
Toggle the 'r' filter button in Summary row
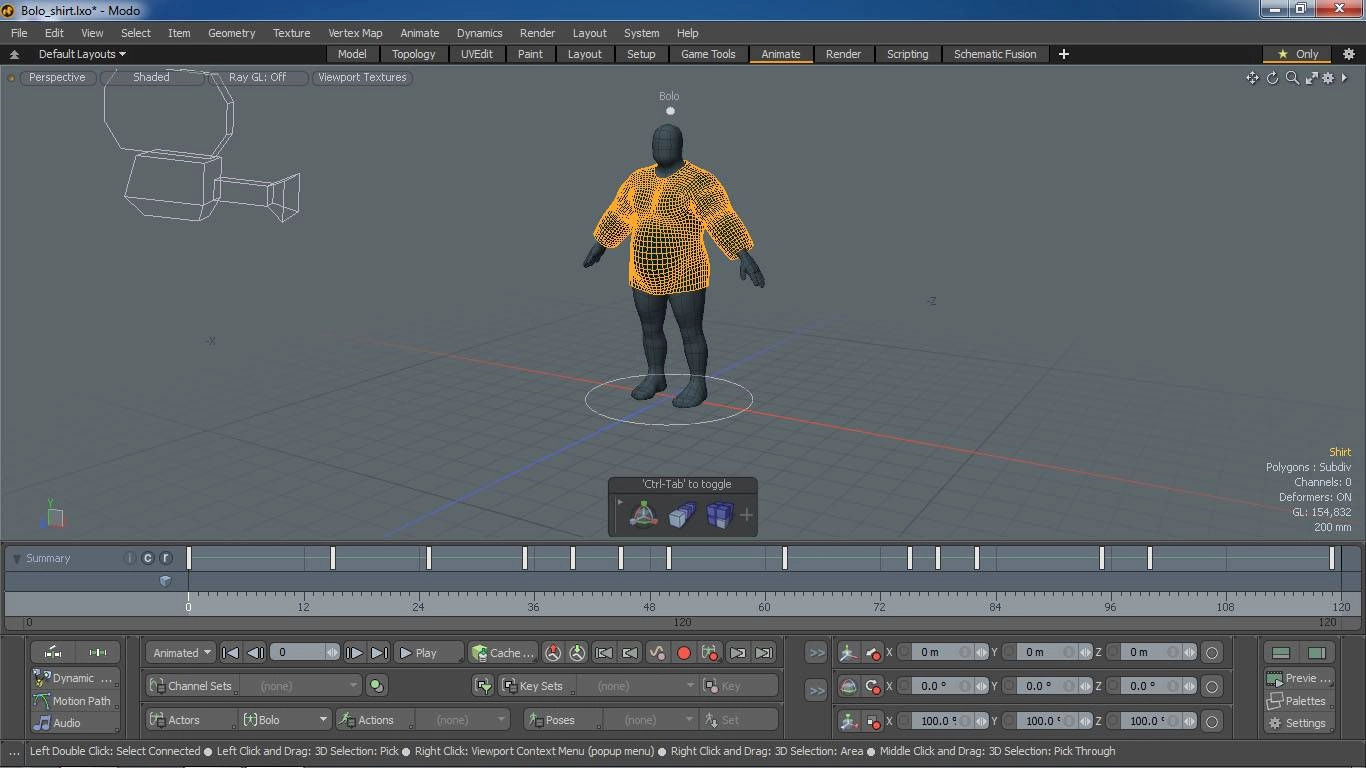(x=166, y=558)
